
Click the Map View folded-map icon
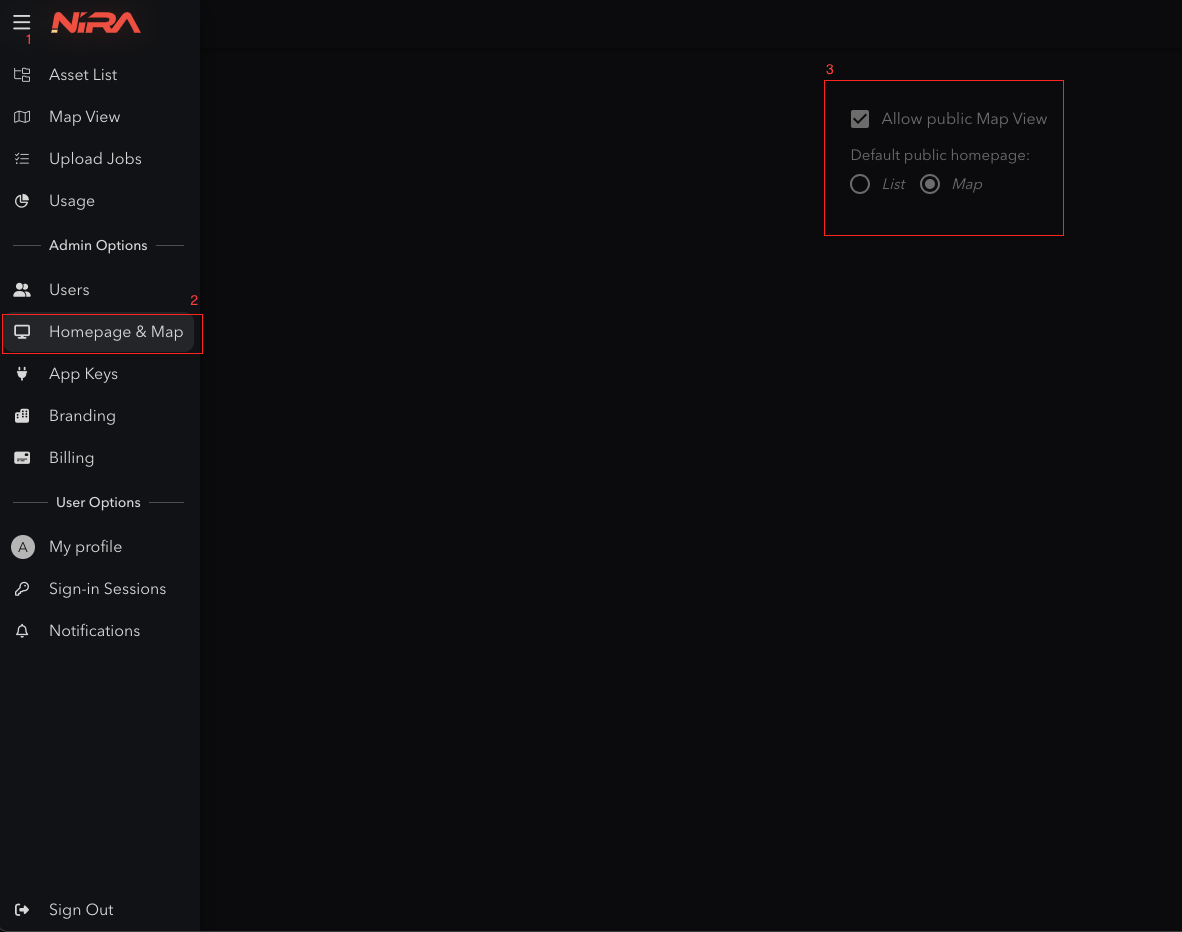(x=22, y=117)
